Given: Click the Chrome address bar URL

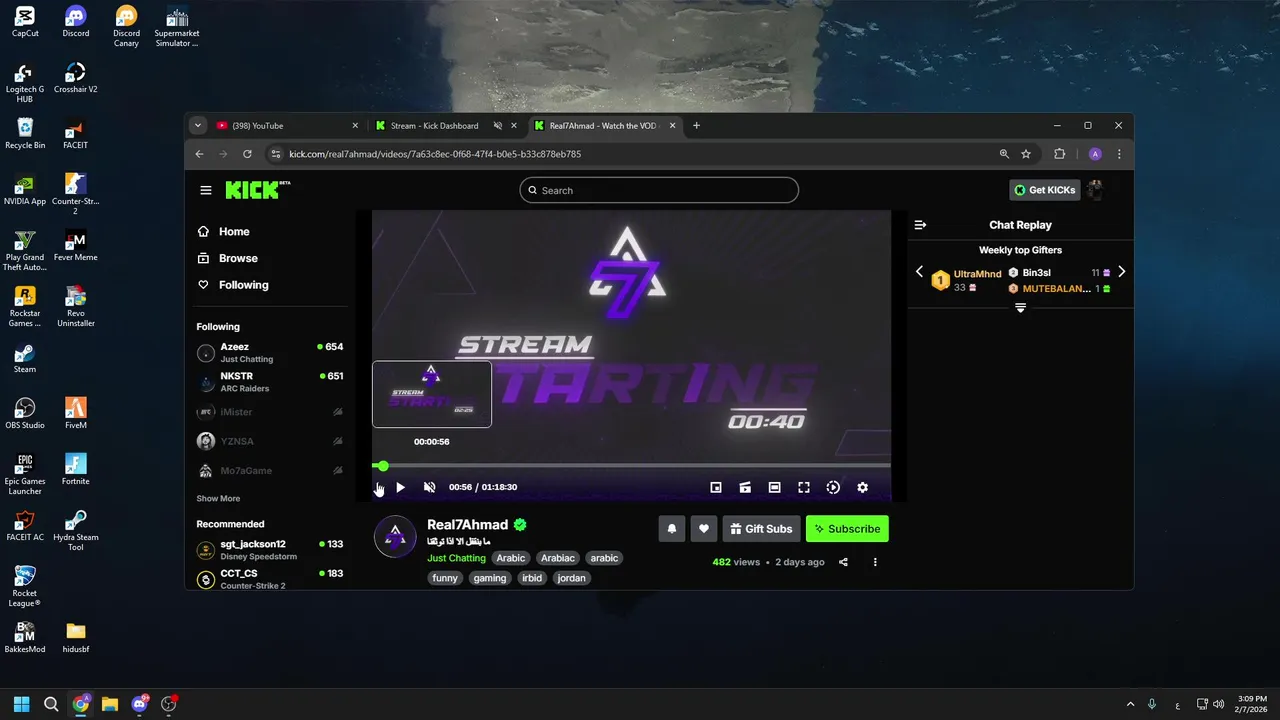Looking at the screenshot, I should (435, 154).
